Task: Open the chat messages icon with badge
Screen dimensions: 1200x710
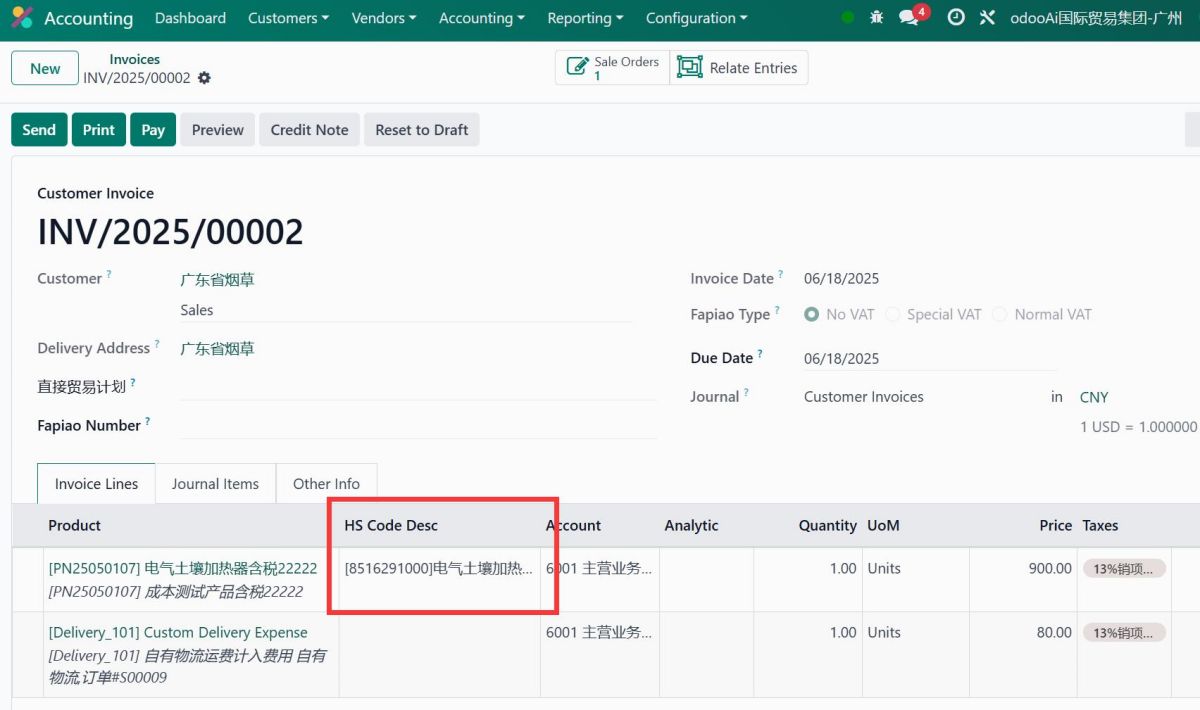Action: tap(911, 17)
